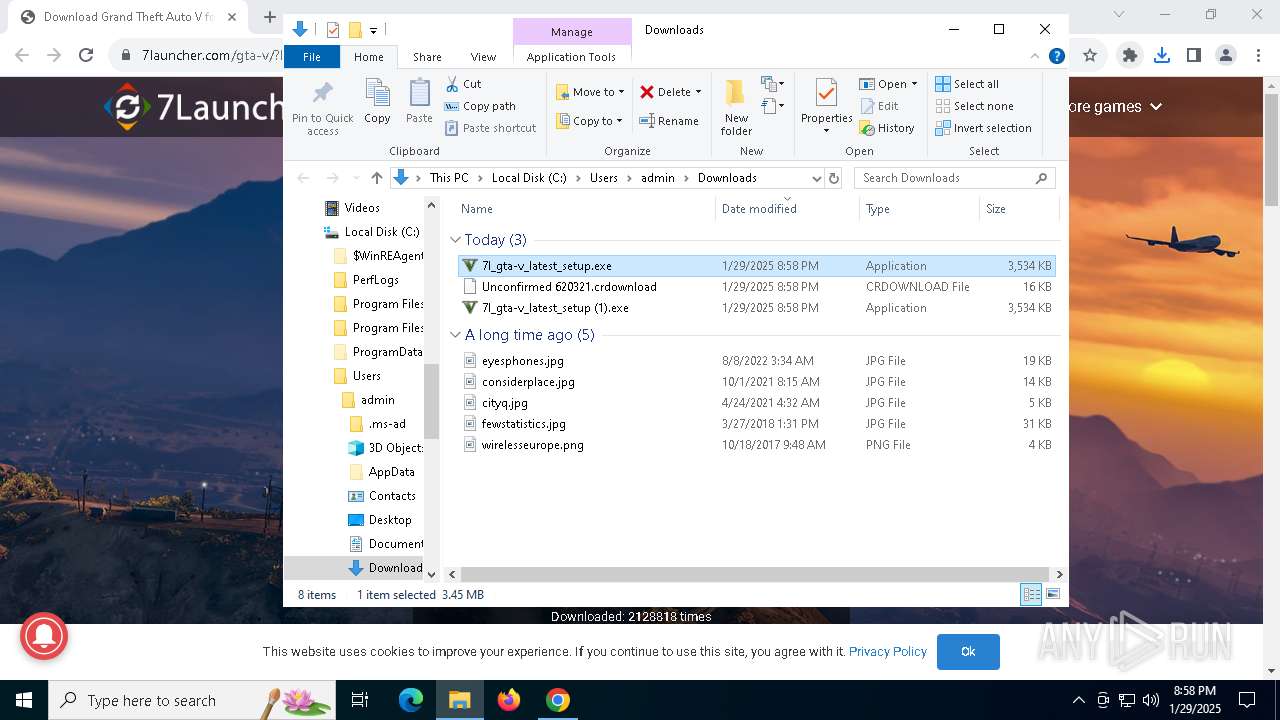Screen dimensions: 1280x720
Task: Select 7l_gta-v_latest_setup (1).exe file
Action: 756,308
